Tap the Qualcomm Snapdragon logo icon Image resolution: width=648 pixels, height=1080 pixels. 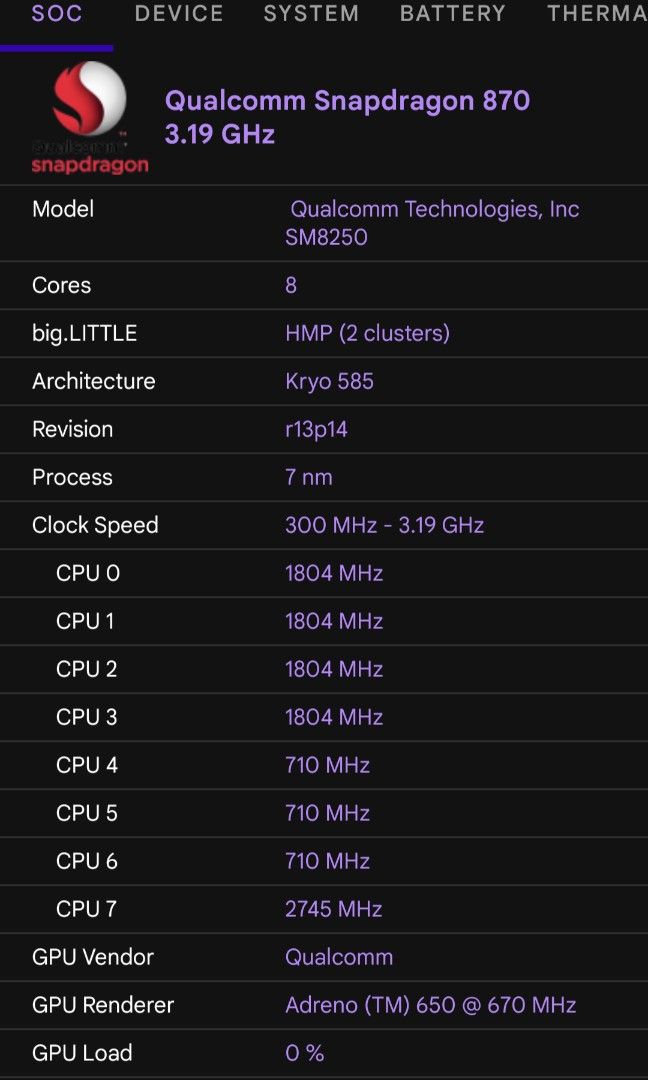(x=89, y=117)
